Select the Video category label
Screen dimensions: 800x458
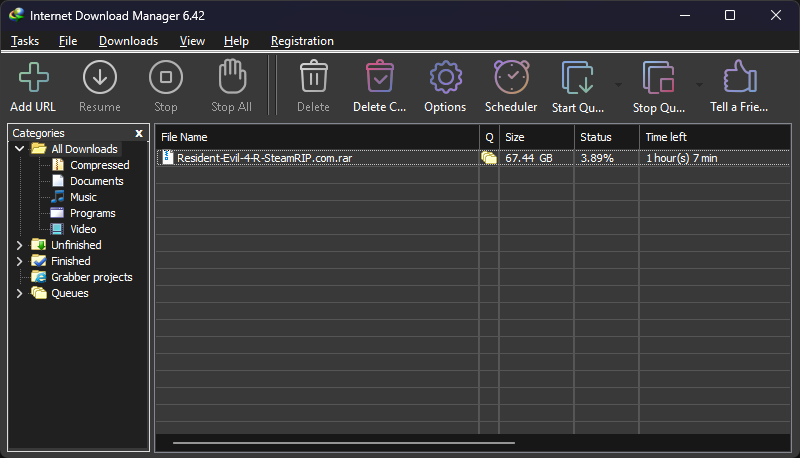(x=83, y=229)
